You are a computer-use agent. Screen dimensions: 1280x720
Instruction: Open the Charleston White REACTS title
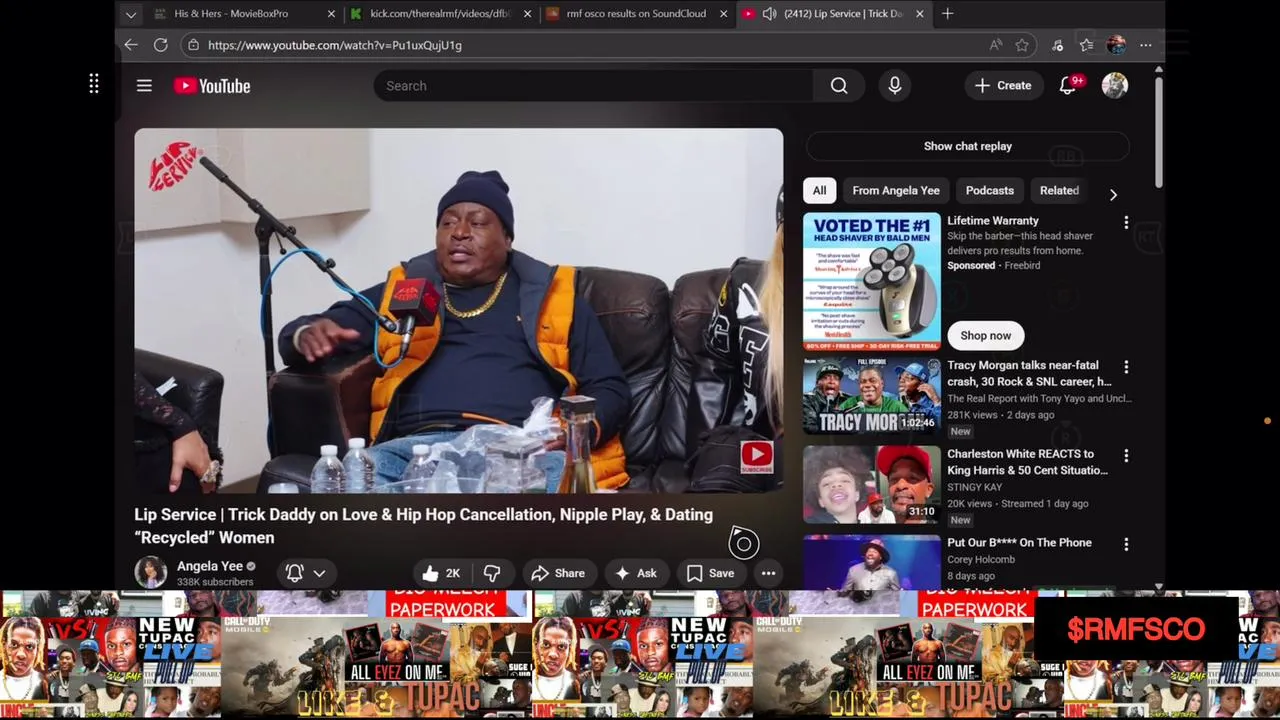pyautogui.click(x=1027, y=462)
